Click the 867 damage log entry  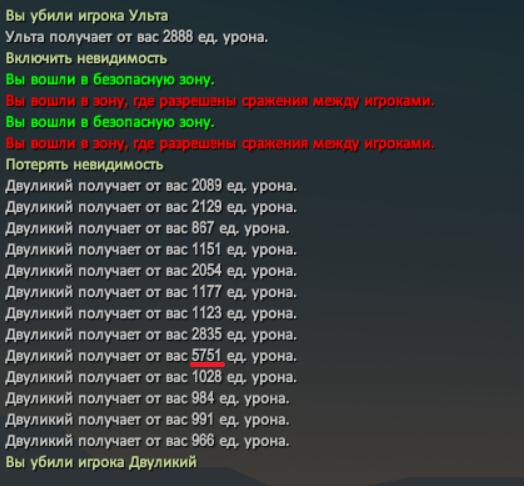pyautogui.click(x=147, y=229)
